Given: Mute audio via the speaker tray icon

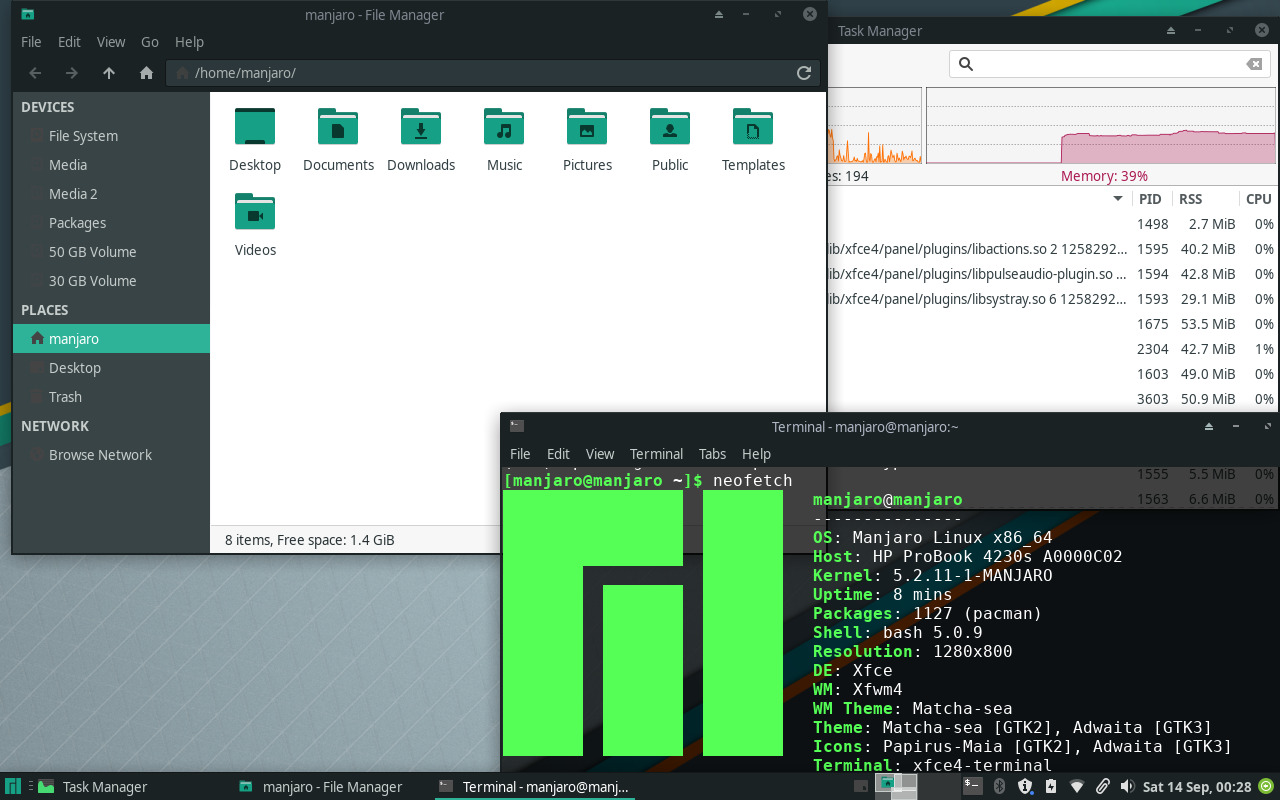Looking at the screenshot, I should point(1128,787).
